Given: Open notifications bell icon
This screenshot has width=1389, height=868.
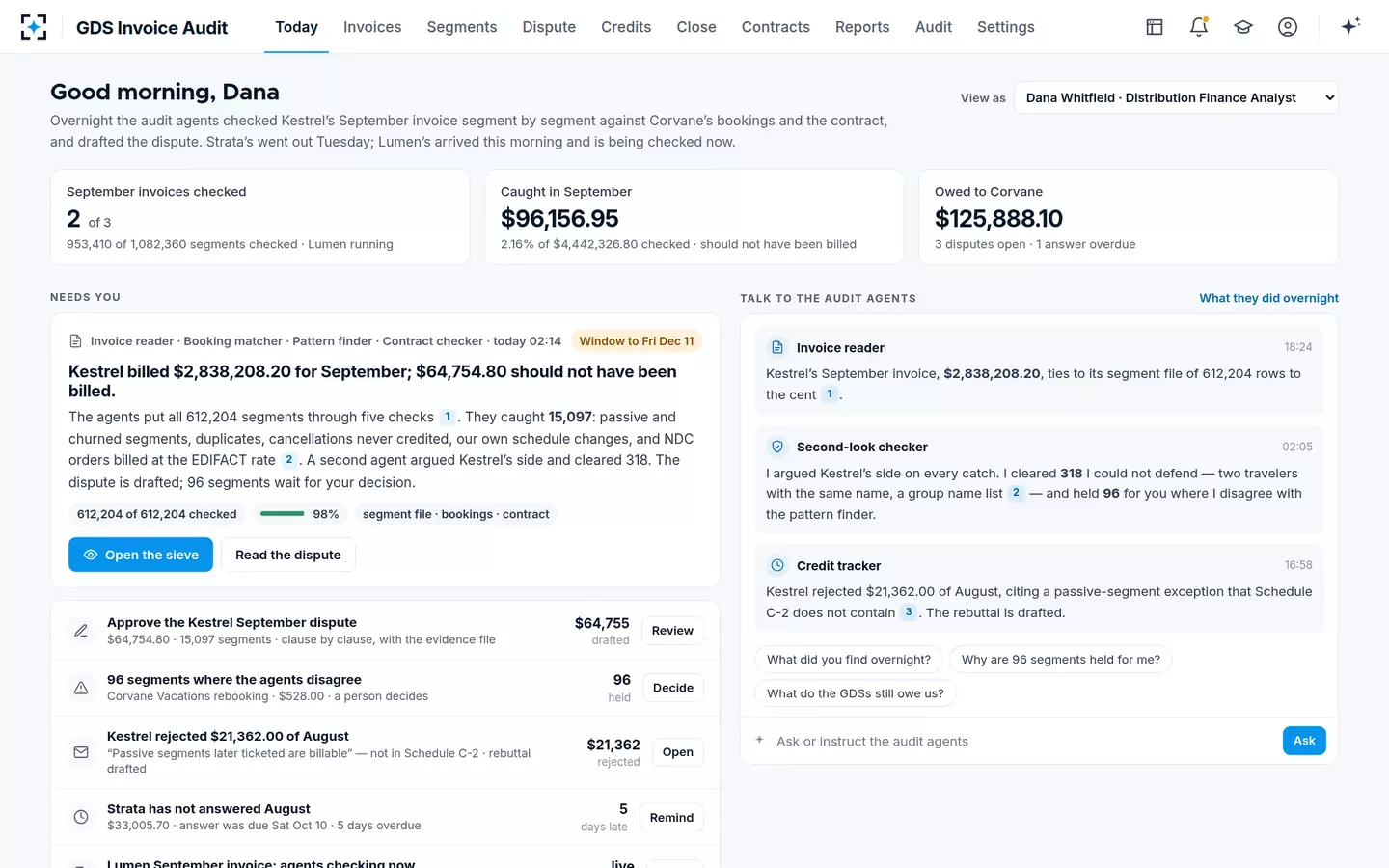Looking at the screenshot, I should click(x=1199, y=27).
